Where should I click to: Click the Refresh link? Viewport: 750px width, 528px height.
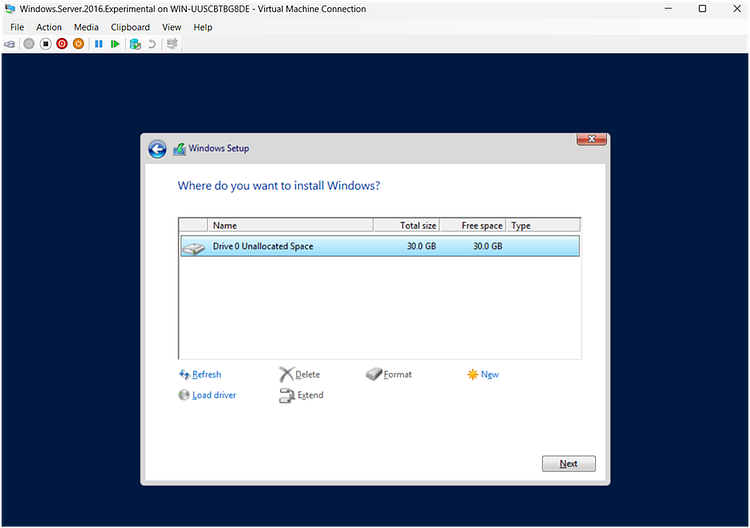207,374
